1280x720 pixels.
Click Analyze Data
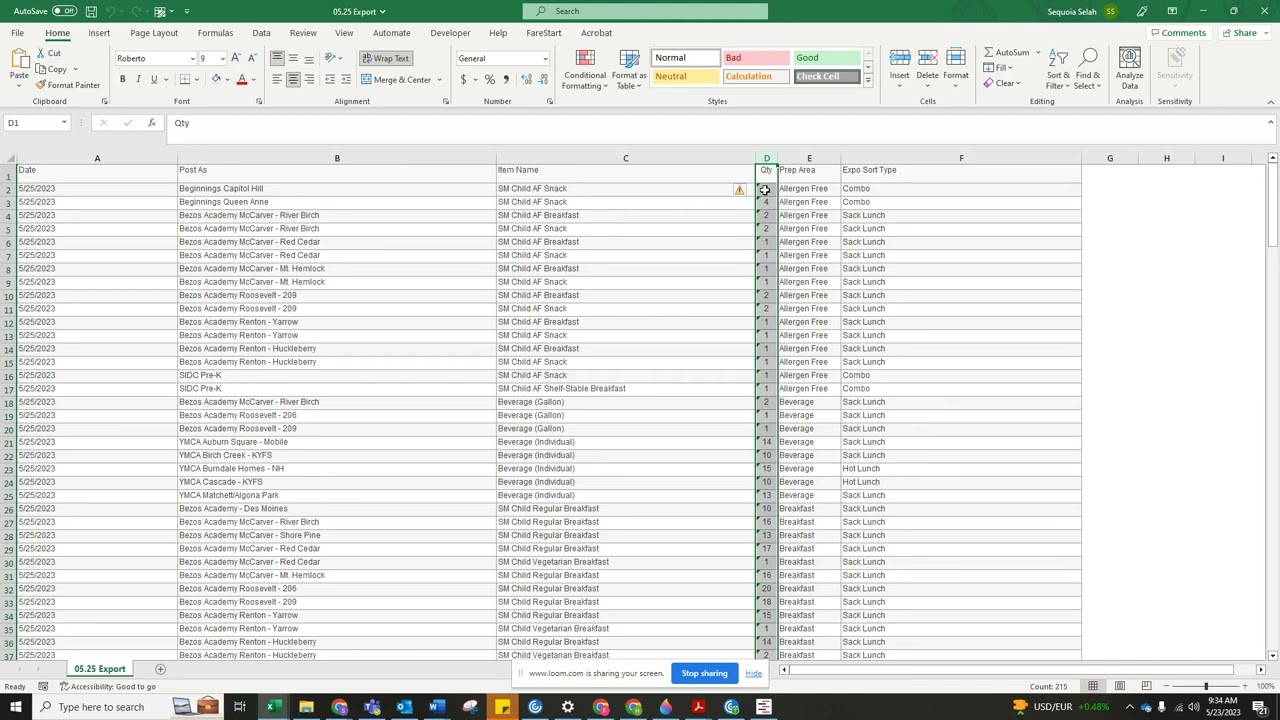[1129, 69]
